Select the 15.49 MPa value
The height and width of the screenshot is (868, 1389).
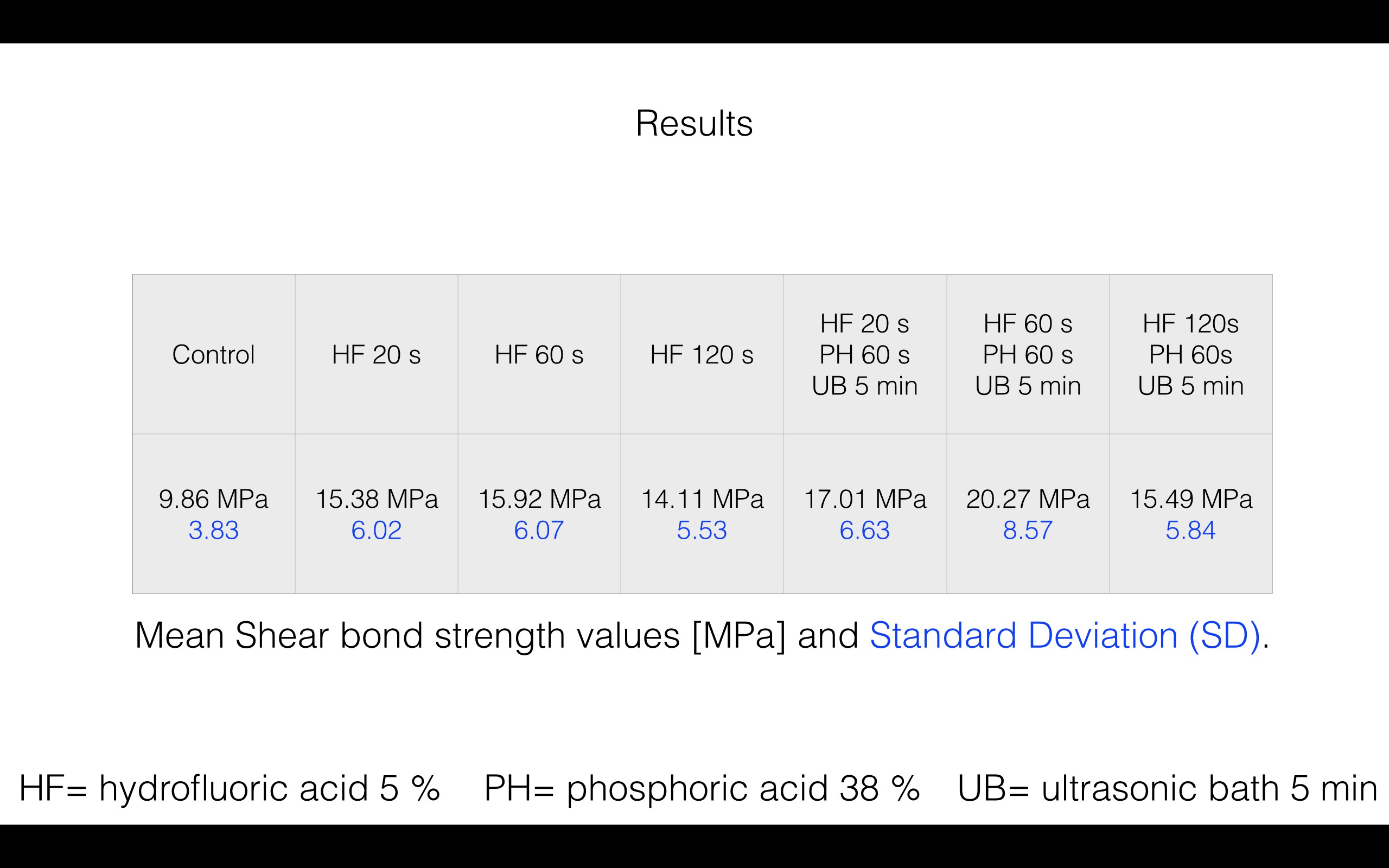click(x=1191, y=499)
